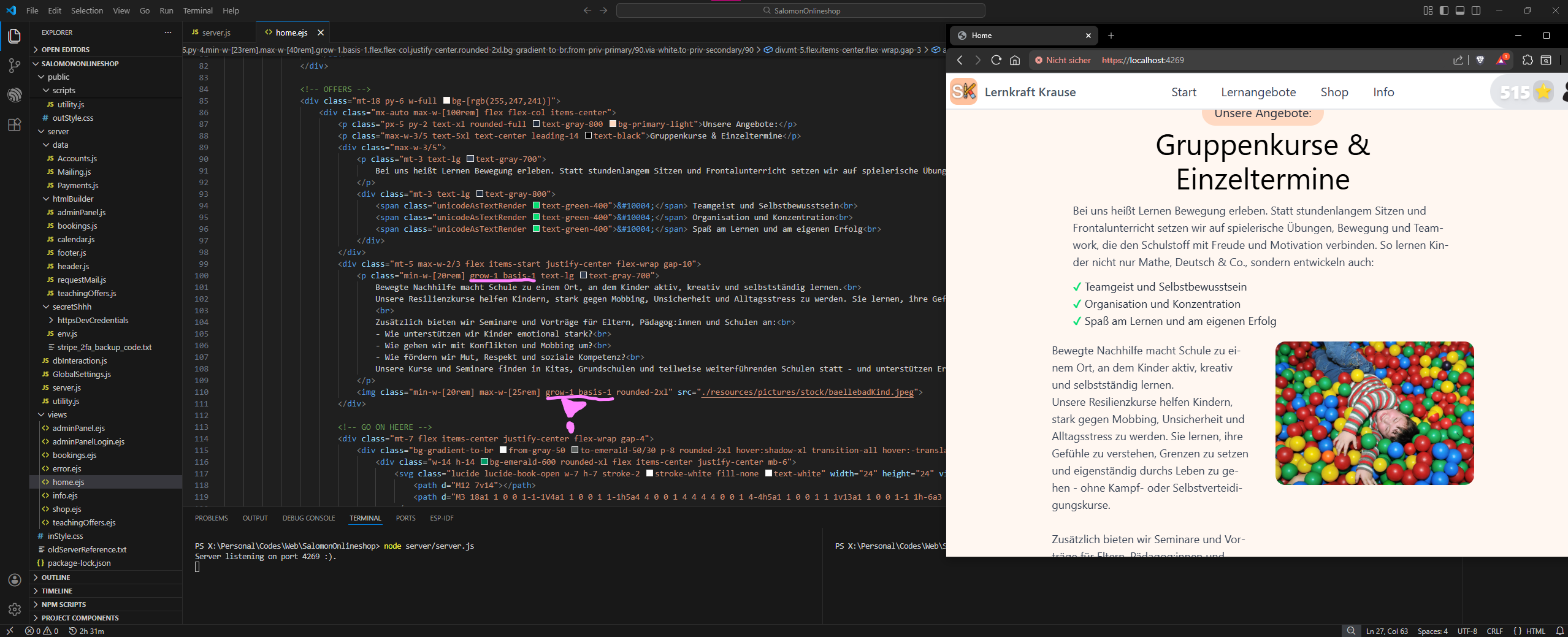Click the browser extensions puzzle icon
Screen dimensions: 1568x637
[x=1527, y=60]
